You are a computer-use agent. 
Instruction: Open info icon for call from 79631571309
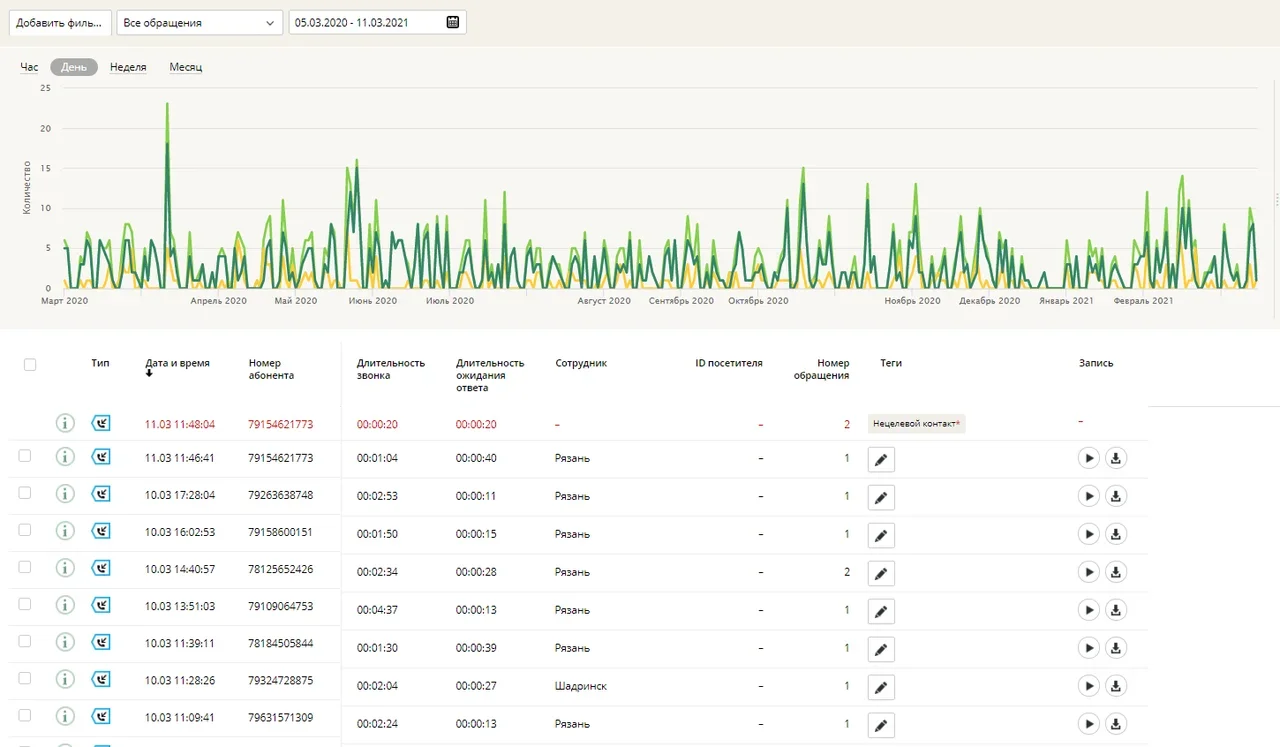(x=65, y=716)
